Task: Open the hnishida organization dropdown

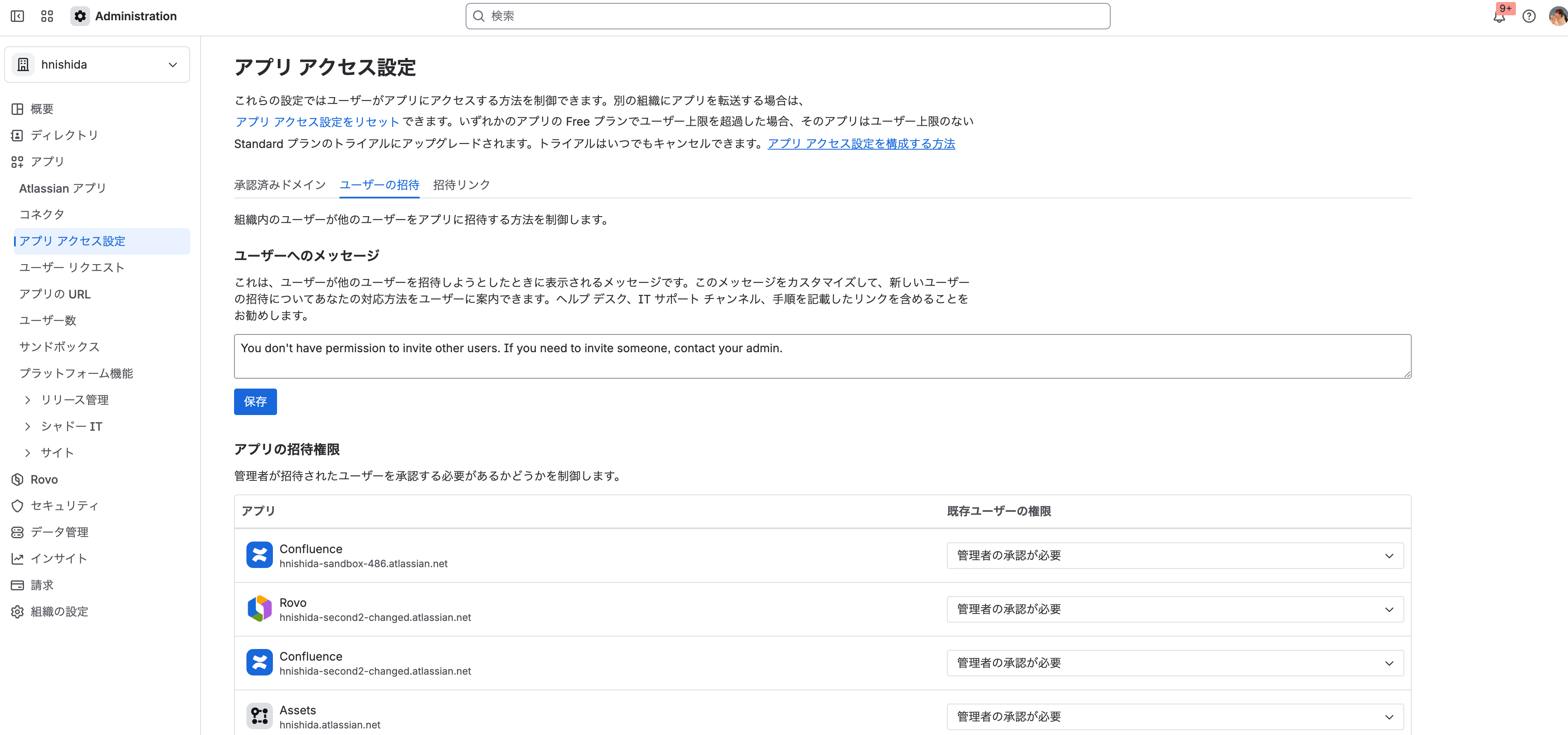Action: click(98, 64)
